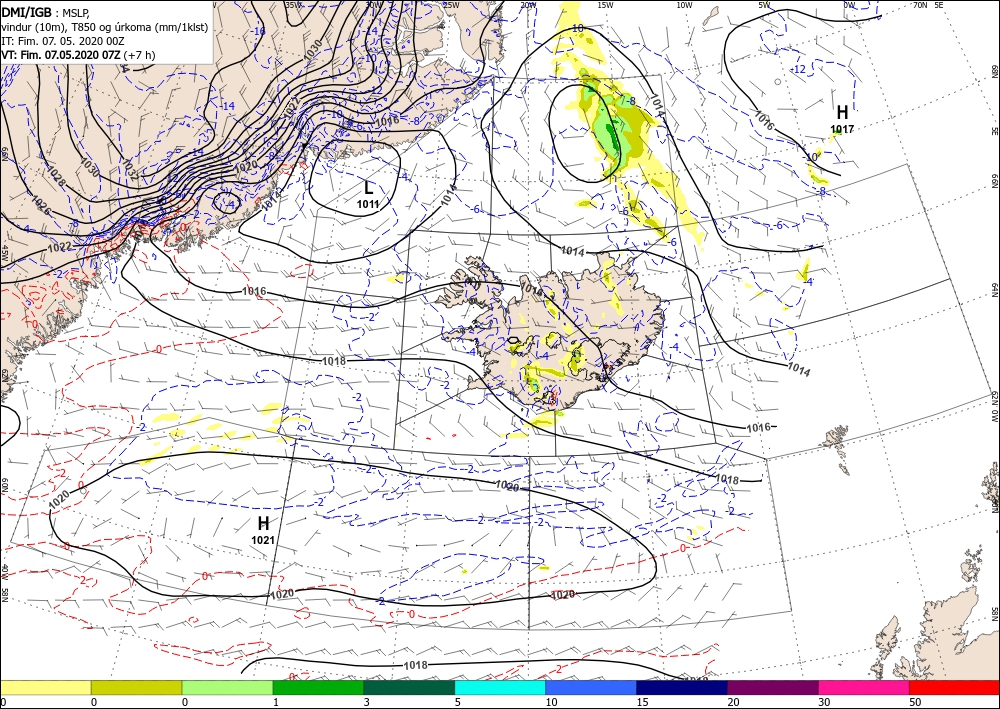Select the purple legend swatch
Viewport: 1000px width, 709px height.
tap(772, 687)
